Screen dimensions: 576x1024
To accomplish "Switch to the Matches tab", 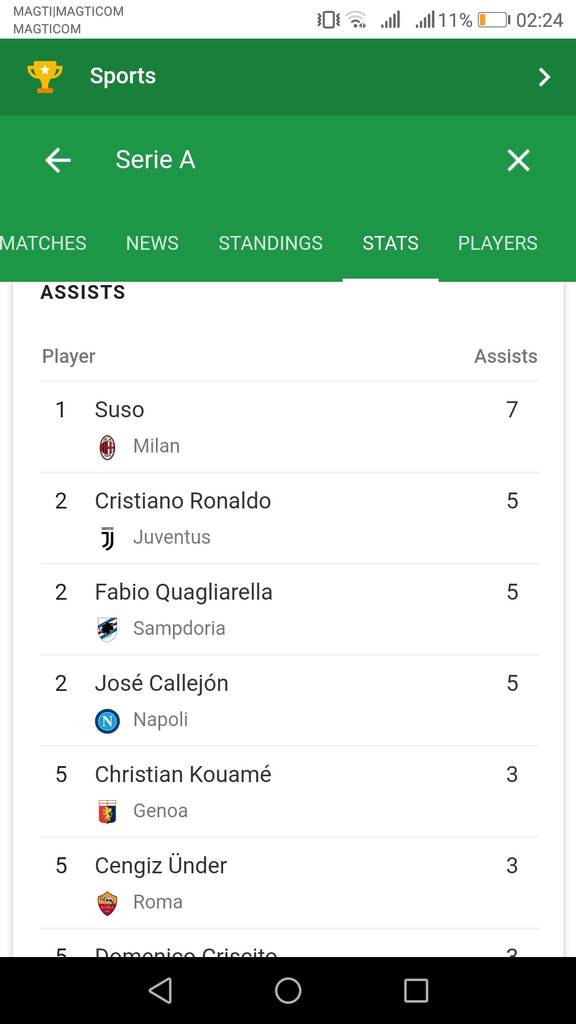I will (x=43, y=243).
